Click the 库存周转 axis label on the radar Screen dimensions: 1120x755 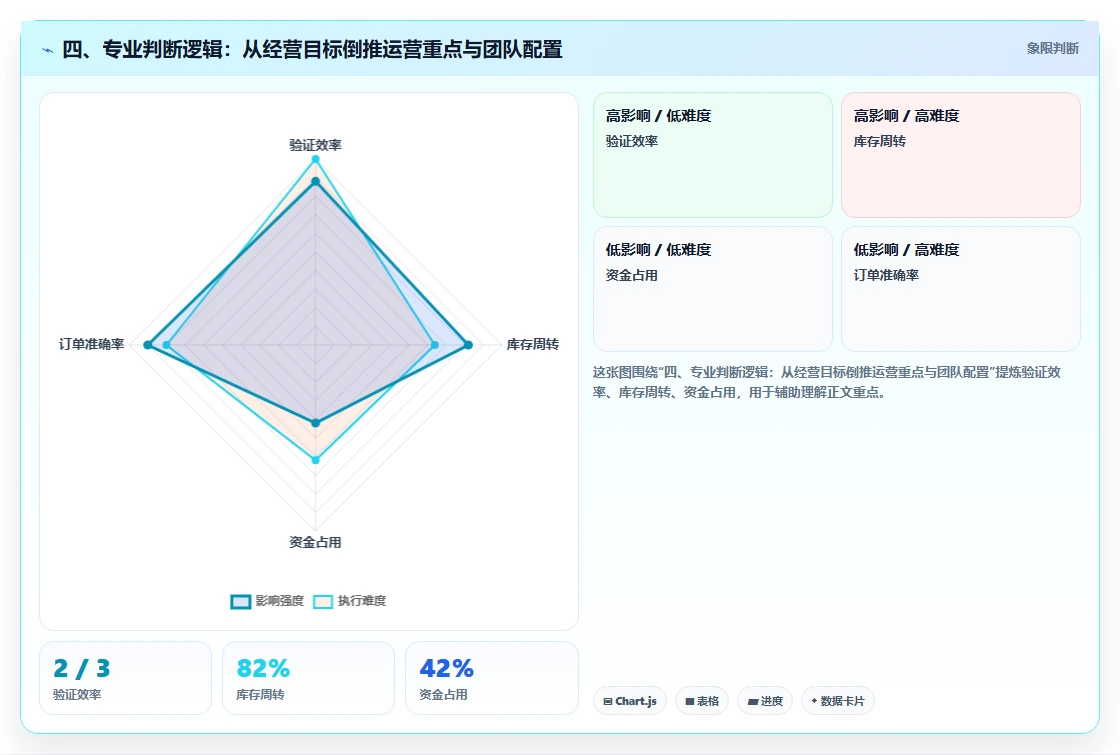(x=532, y=344)
